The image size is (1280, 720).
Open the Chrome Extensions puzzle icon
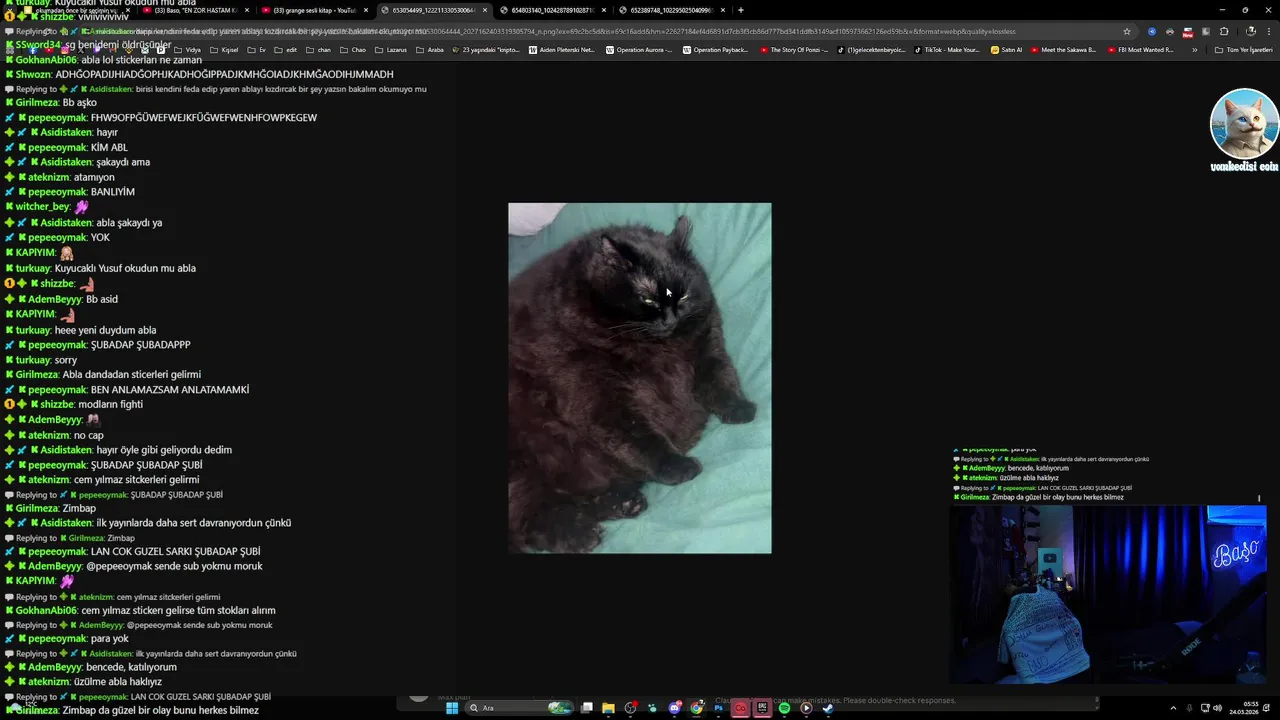pyautogui.click(x=1224, y=31)
